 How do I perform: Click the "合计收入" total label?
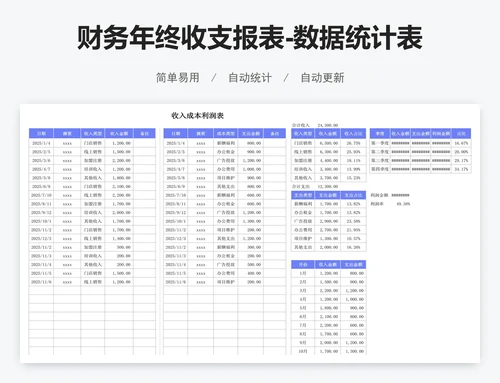point(301,125)
